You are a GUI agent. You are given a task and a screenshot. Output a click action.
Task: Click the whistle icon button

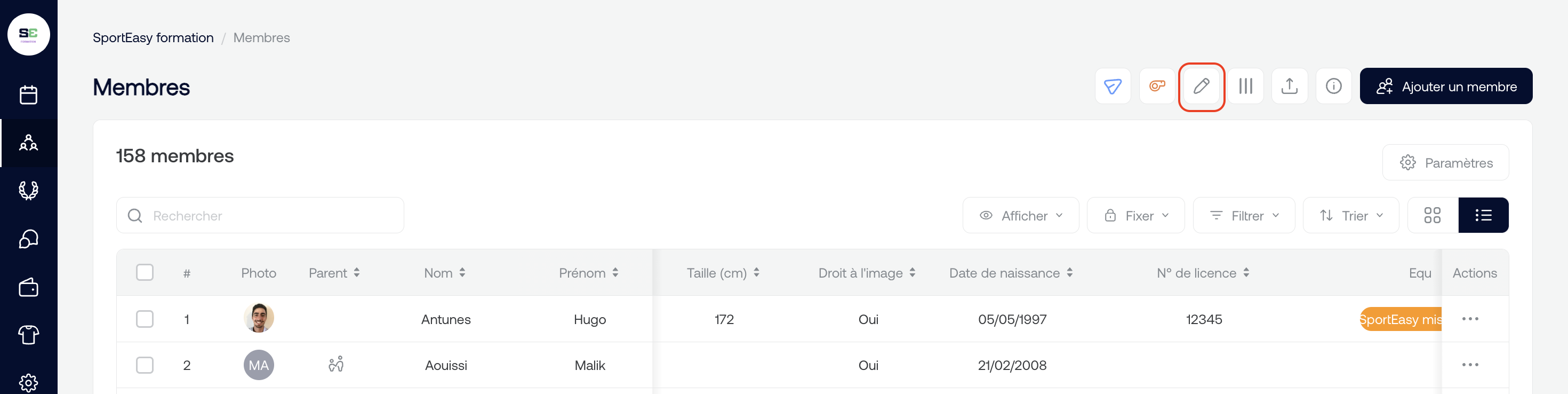pyautogui.click(x=1156, y=86)
